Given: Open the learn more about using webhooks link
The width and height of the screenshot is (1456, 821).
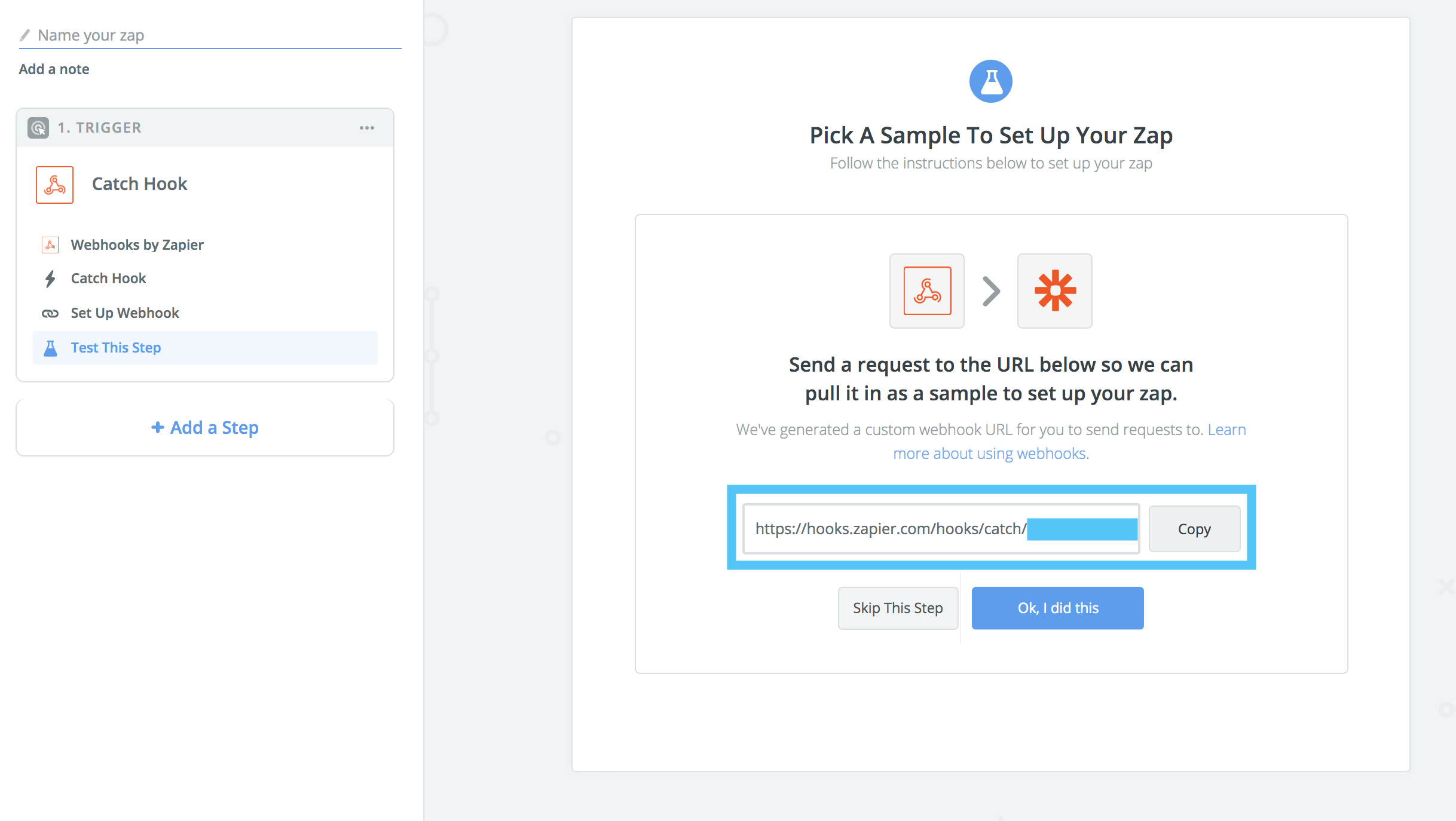Looking at the screenshot, I should coord(990,453).
